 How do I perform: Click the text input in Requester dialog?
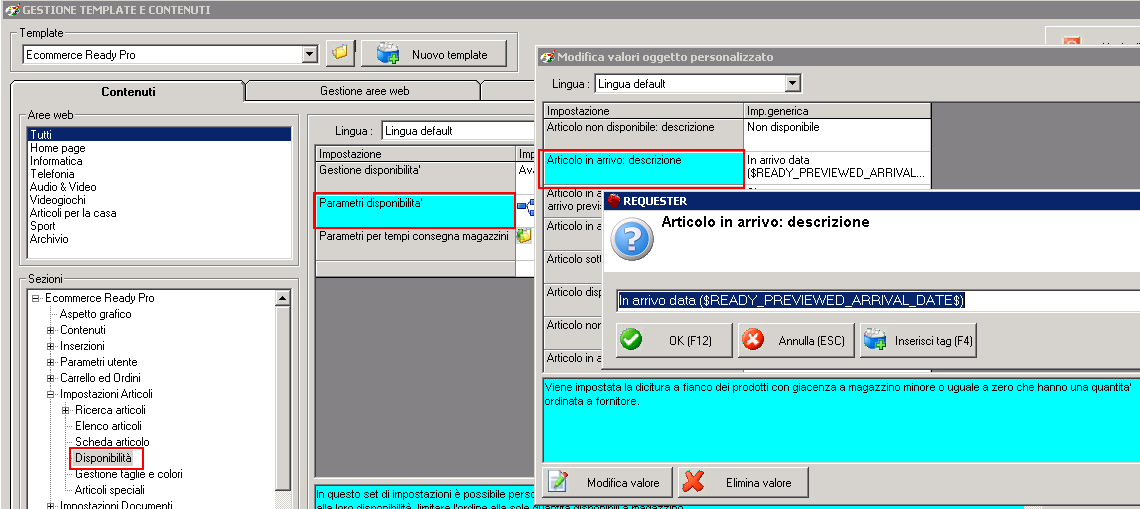click(877, 300)
